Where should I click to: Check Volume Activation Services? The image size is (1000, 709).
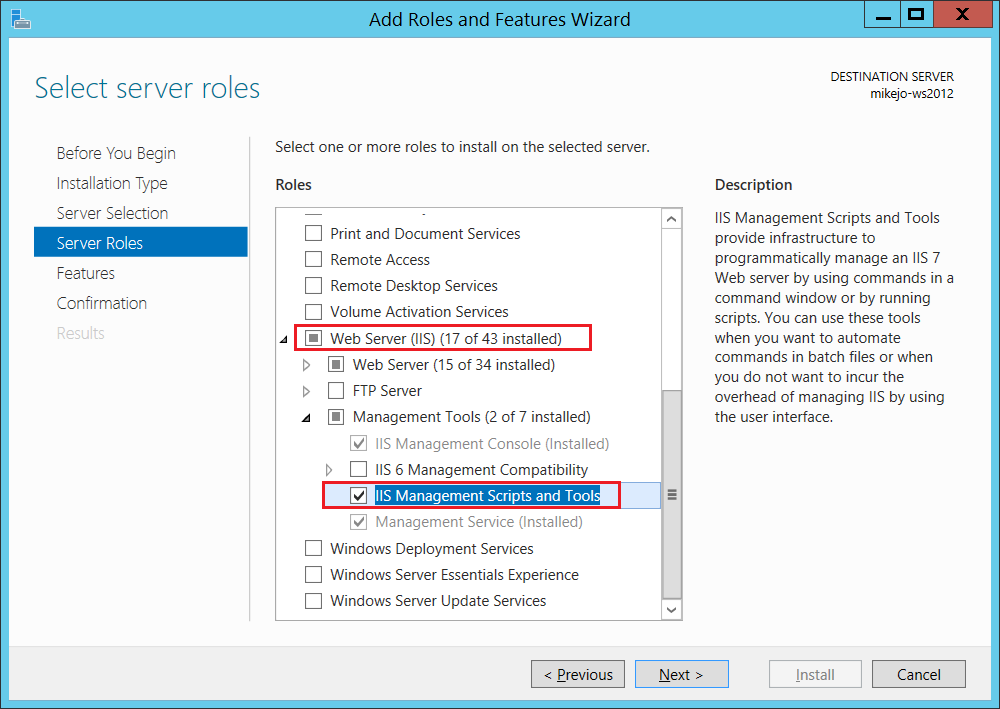tap(313, 311)
